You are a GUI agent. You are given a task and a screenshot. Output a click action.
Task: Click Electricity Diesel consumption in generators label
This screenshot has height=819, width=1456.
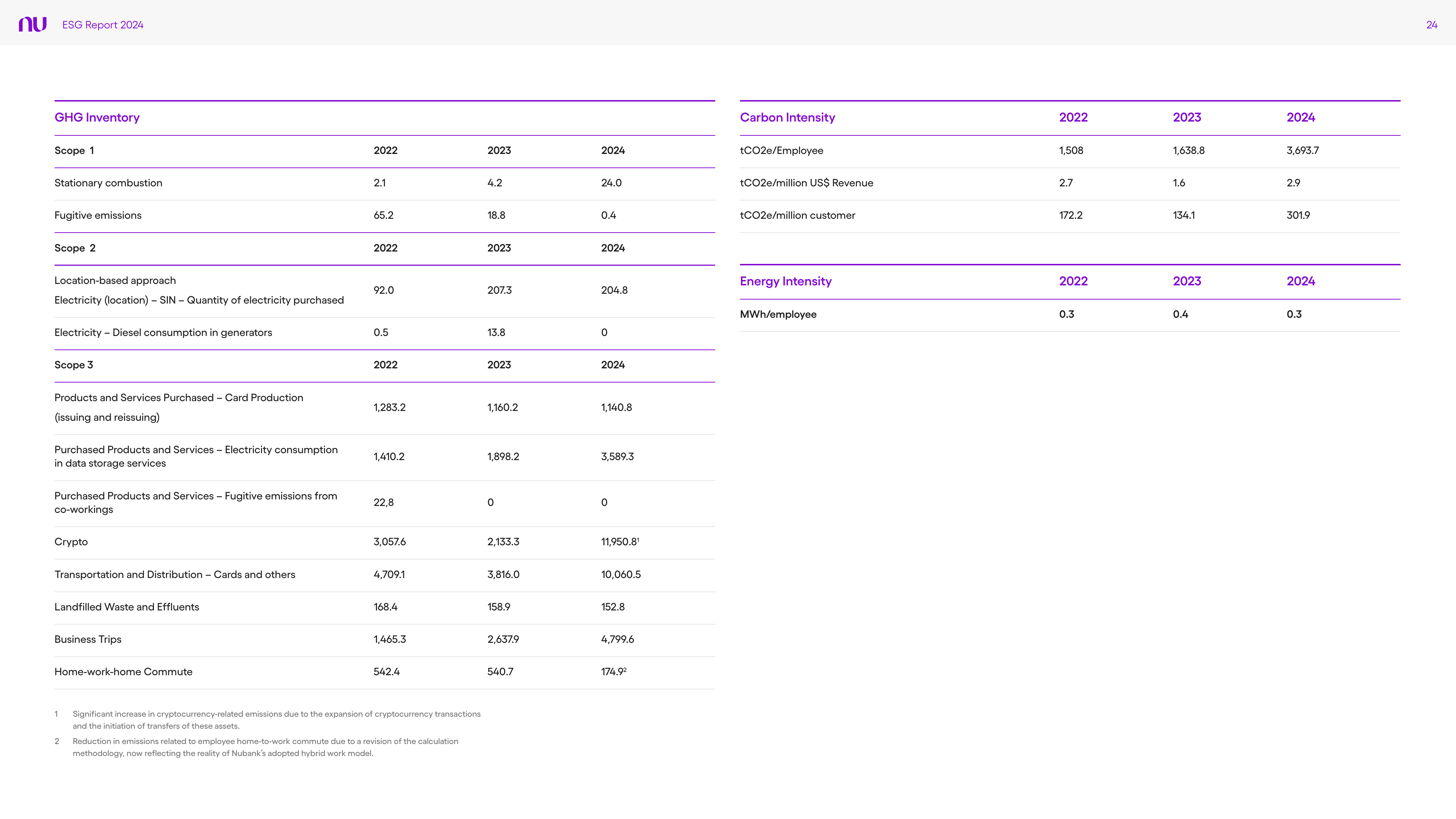click(x=163, y=333)
